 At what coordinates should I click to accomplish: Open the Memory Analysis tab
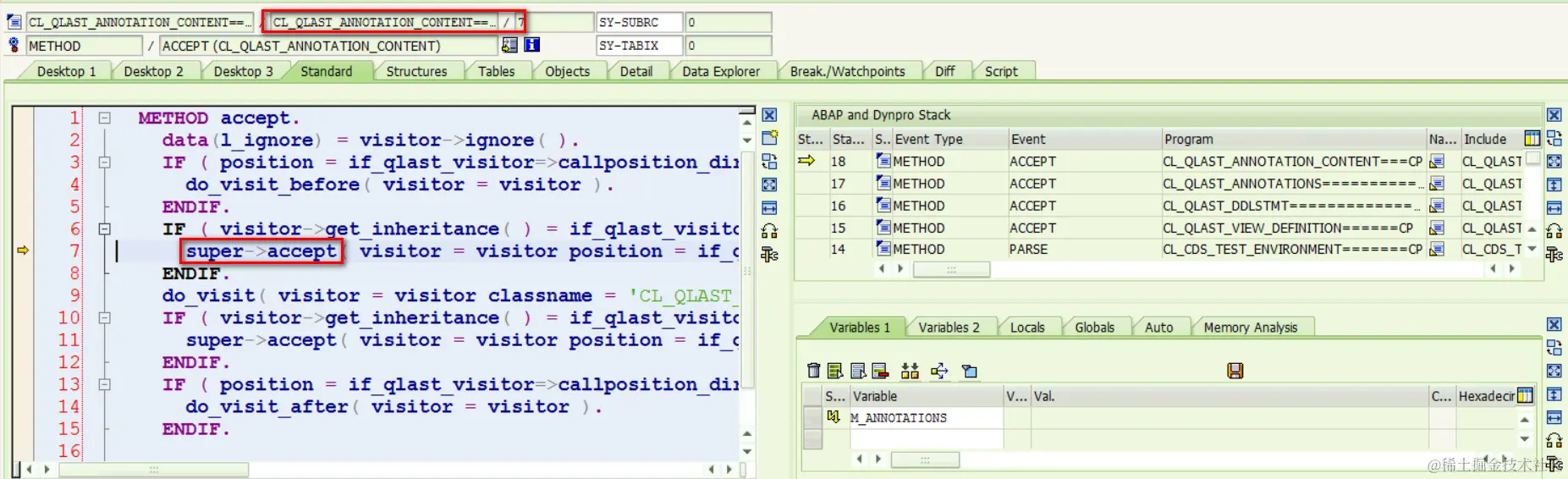[x=1250, y=328]
